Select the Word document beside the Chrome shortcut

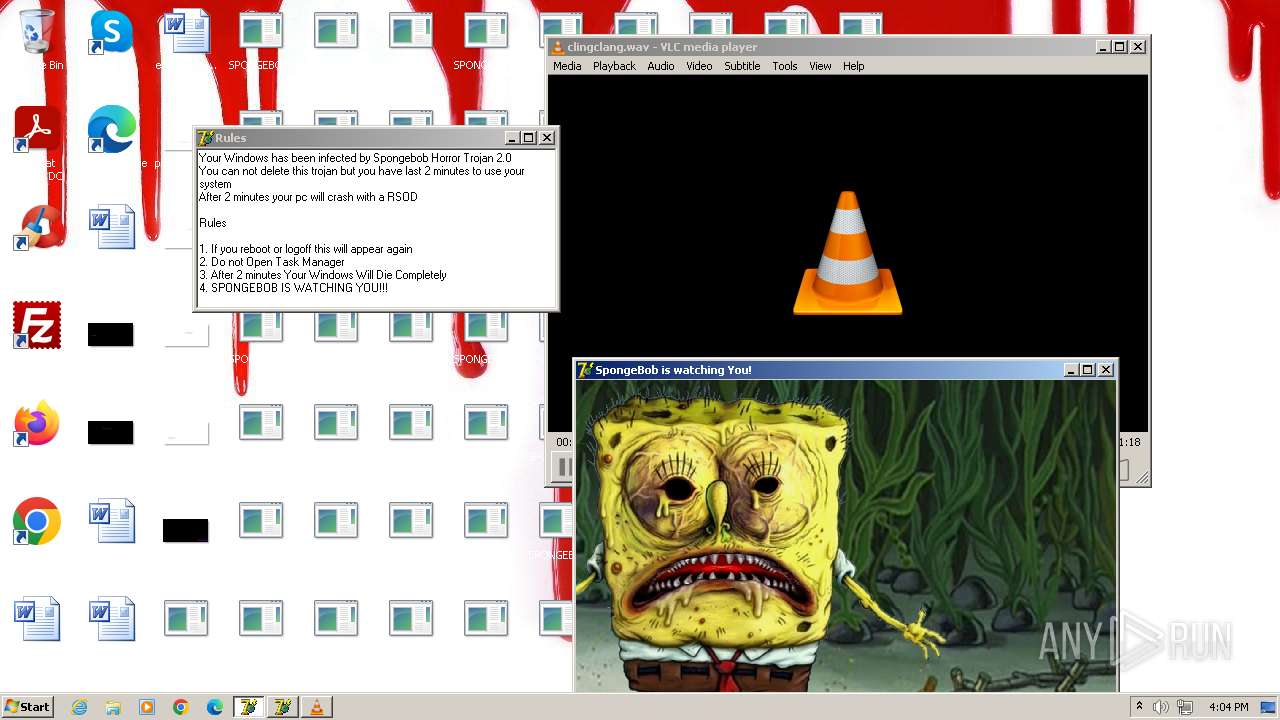pos(112,521)
